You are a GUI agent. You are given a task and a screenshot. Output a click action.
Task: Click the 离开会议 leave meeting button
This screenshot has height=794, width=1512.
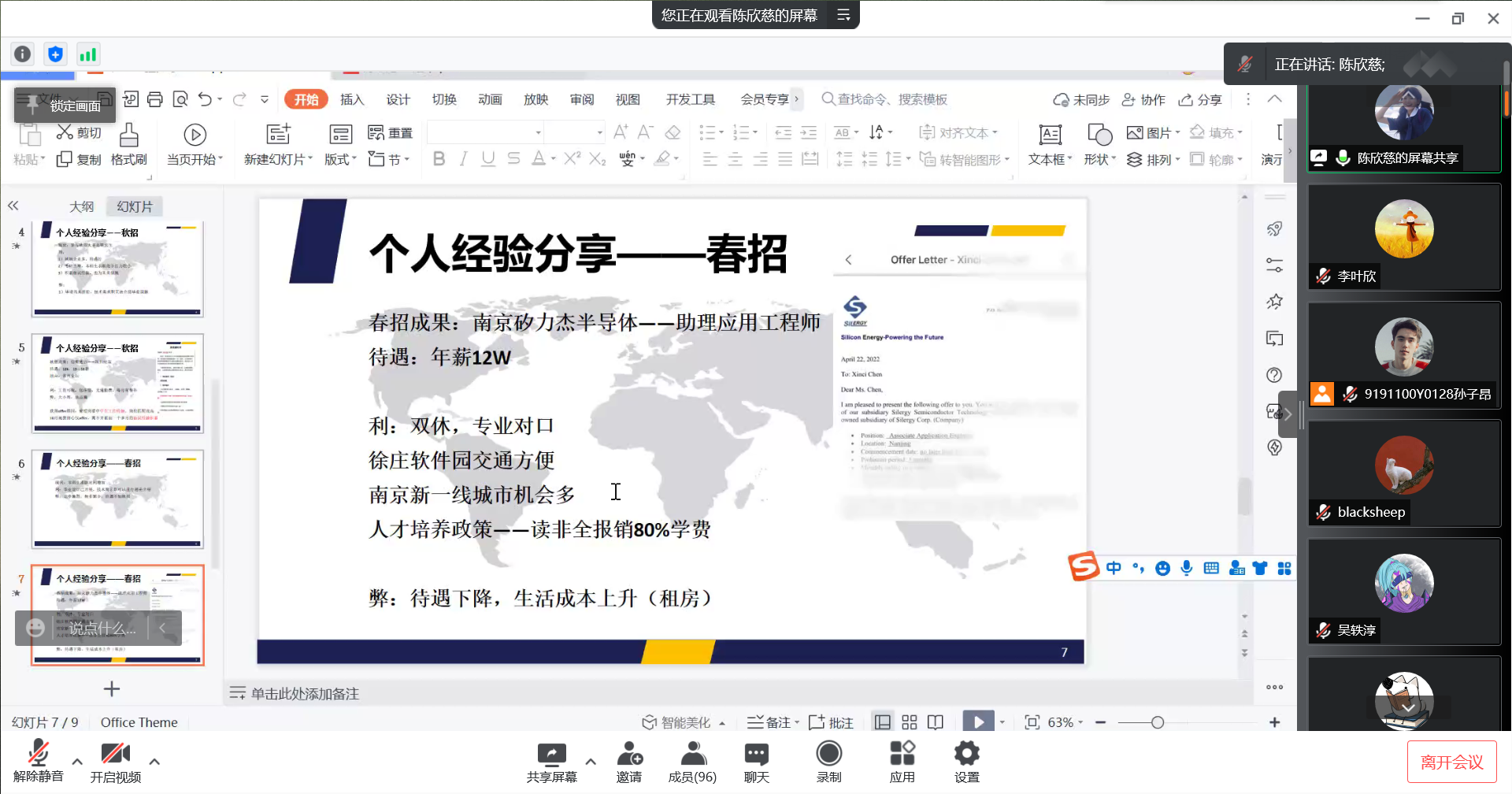[x=1451, y=762]
